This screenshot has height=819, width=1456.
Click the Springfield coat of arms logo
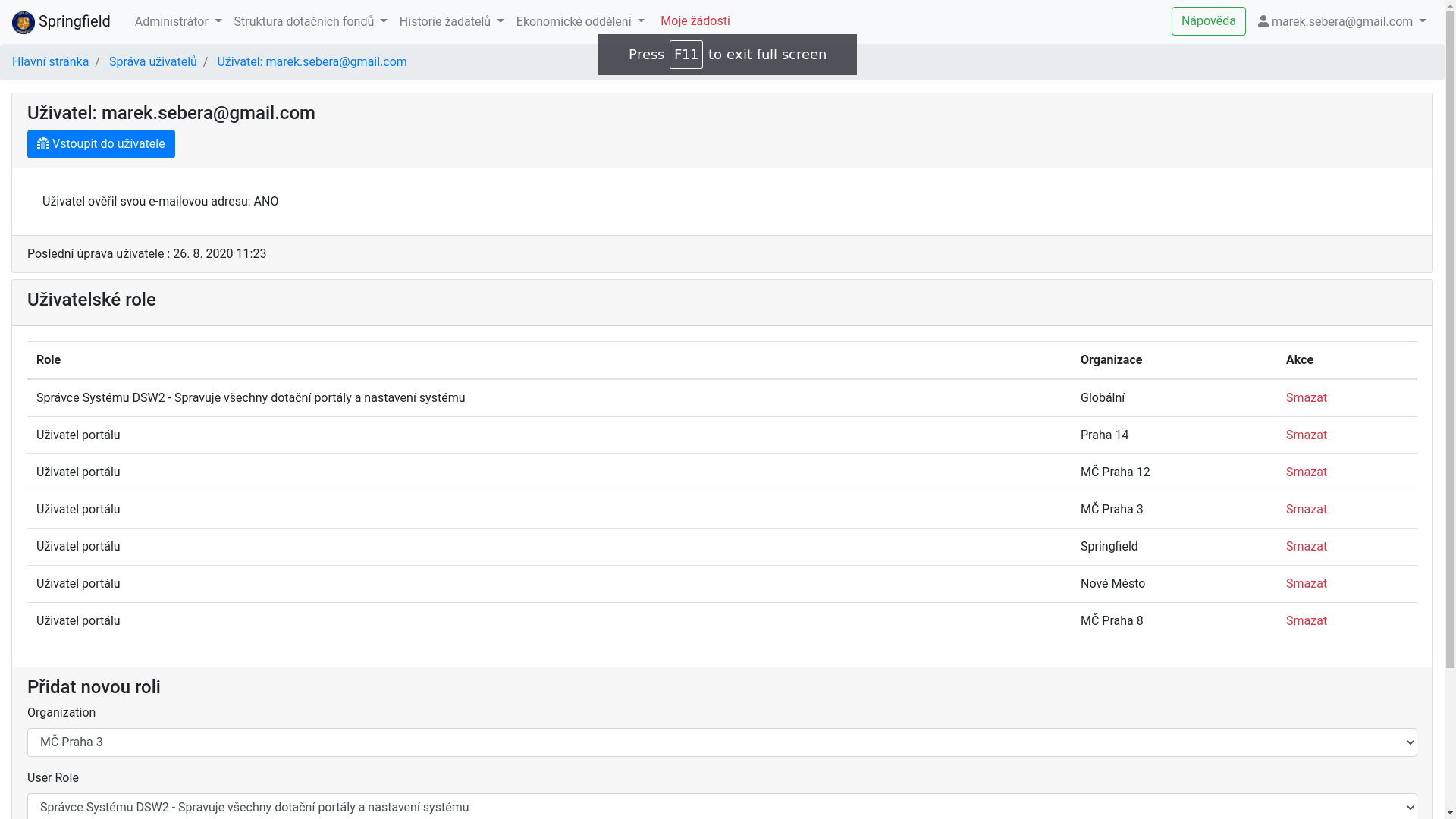(x=24, y=22)
